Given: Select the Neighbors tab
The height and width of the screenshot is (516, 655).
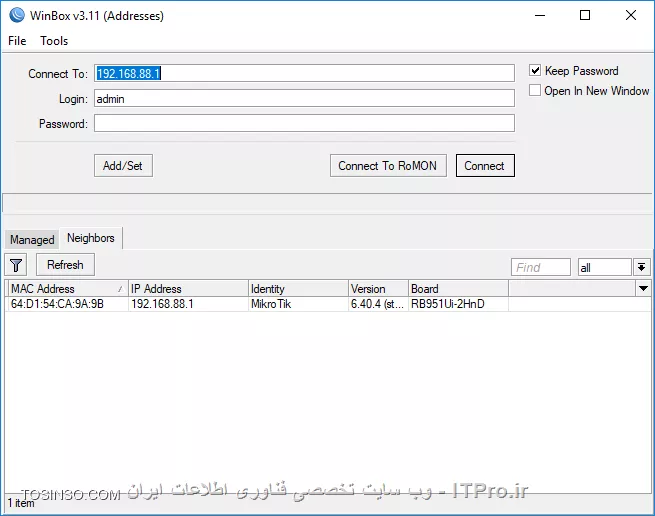Looking at the screenshot, I should (91, 238).
